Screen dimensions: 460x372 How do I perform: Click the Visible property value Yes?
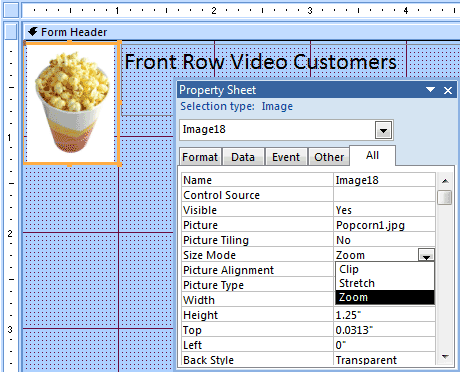click(x=385, y=210)
